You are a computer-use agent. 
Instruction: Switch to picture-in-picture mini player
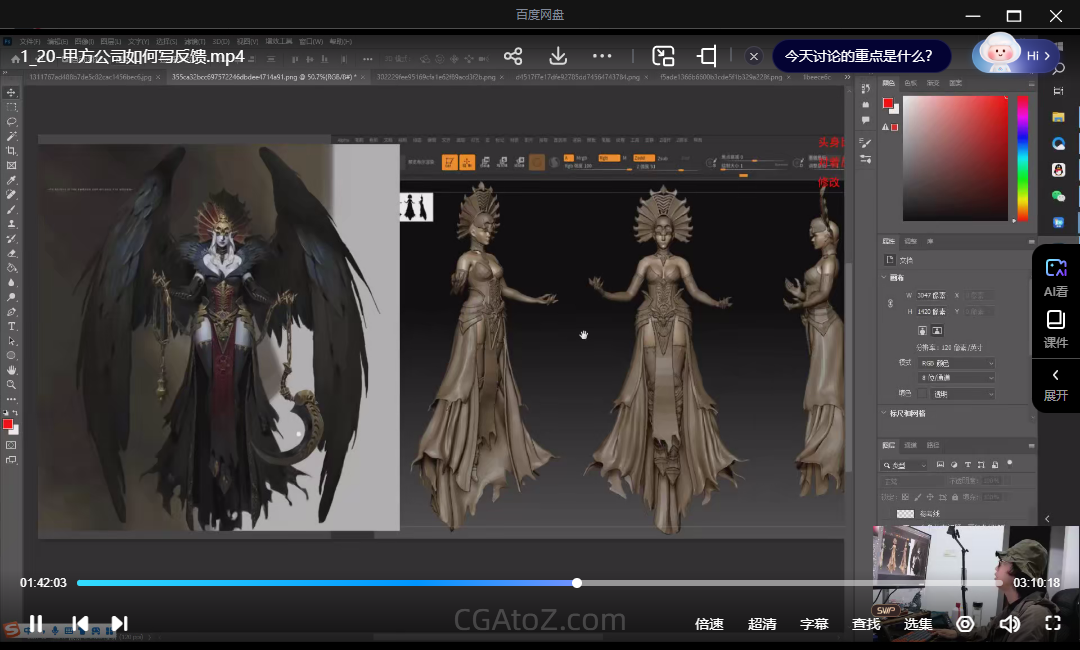pyautogui.click(x=663, y=56)
